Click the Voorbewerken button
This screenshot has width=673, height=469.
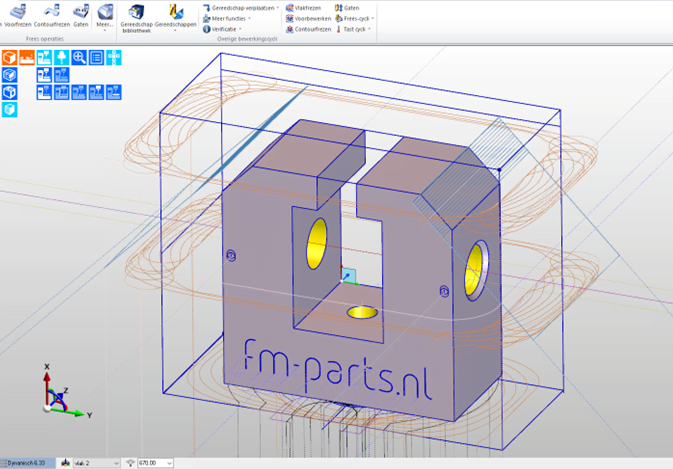(x=312, y=18)
